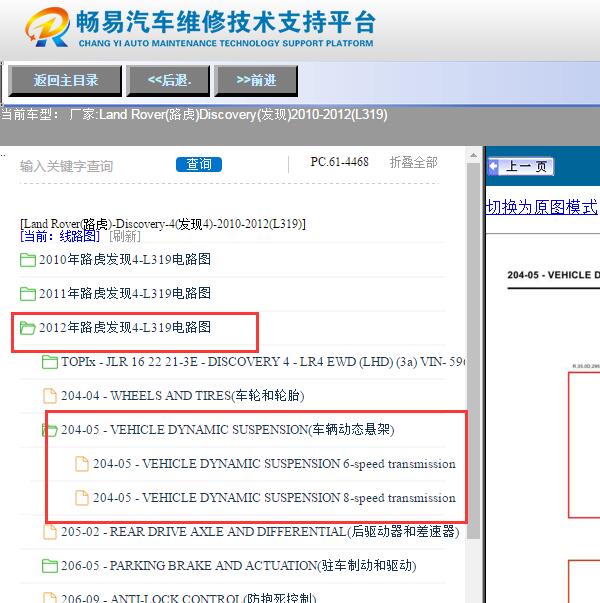Expand 206-05 PARKING BRAKE AND ACTUATION folder
600x603 pixels.
coord(238,566)
